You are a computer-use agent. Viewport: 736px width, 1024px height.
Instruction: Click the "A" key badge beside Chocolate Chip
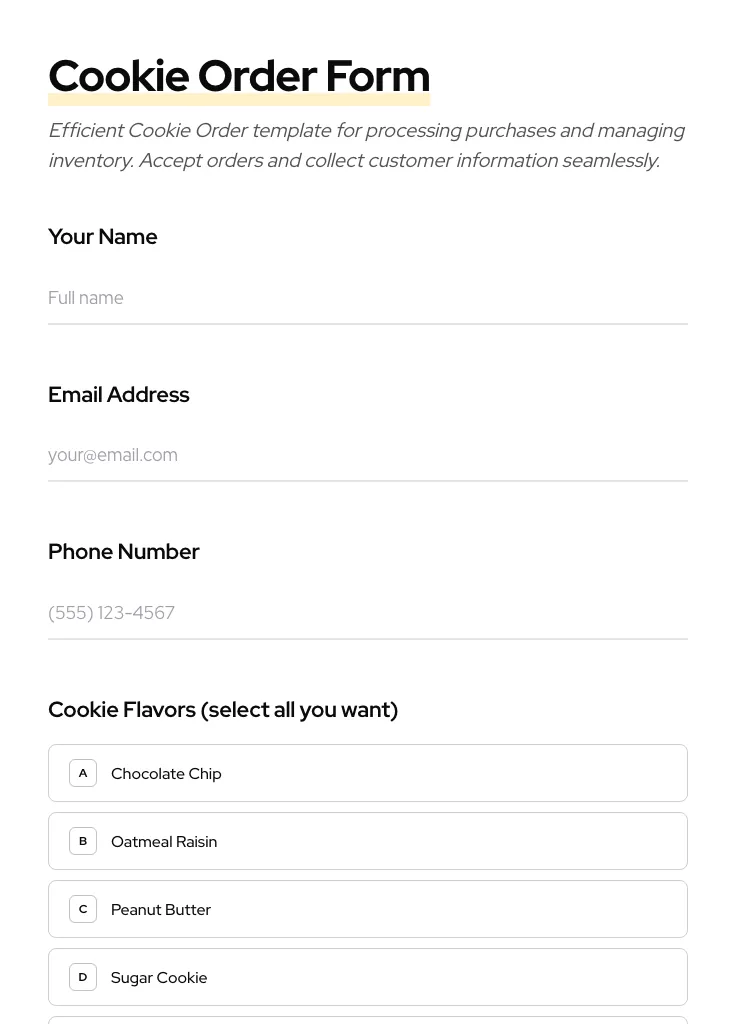[x=83, y=773]
